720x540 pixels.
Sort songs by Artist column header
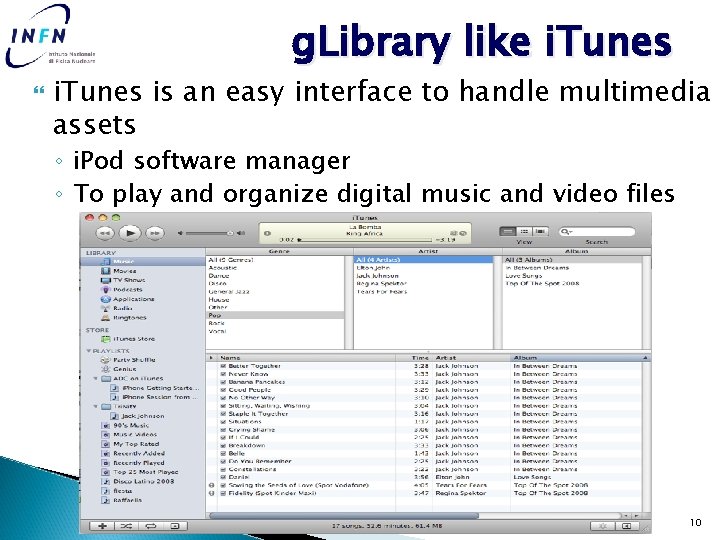pos(471,358)
